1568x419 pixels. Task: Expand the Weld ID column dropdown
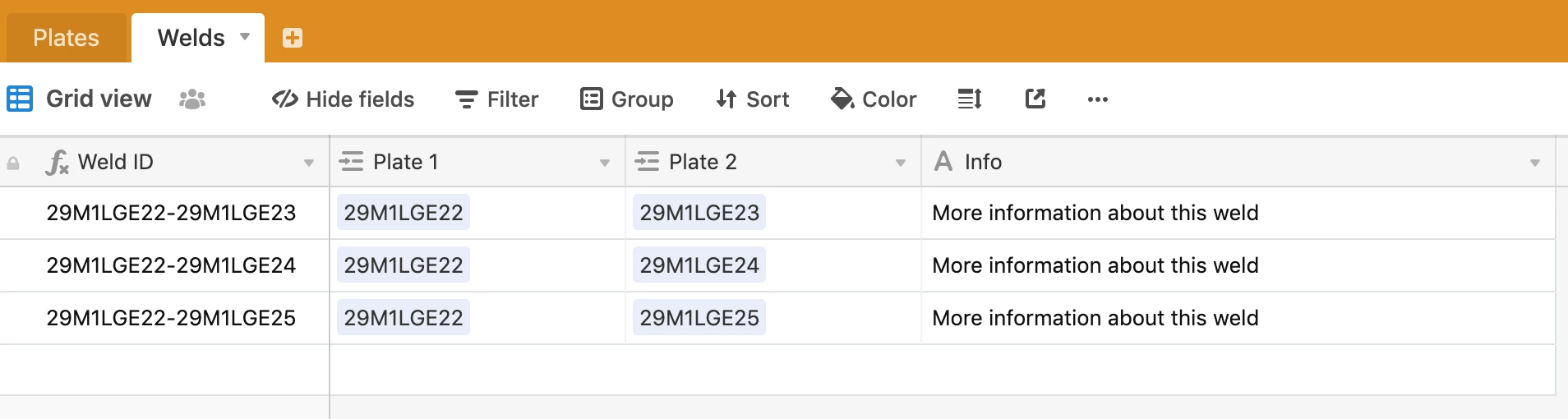[x=309, y=163]
